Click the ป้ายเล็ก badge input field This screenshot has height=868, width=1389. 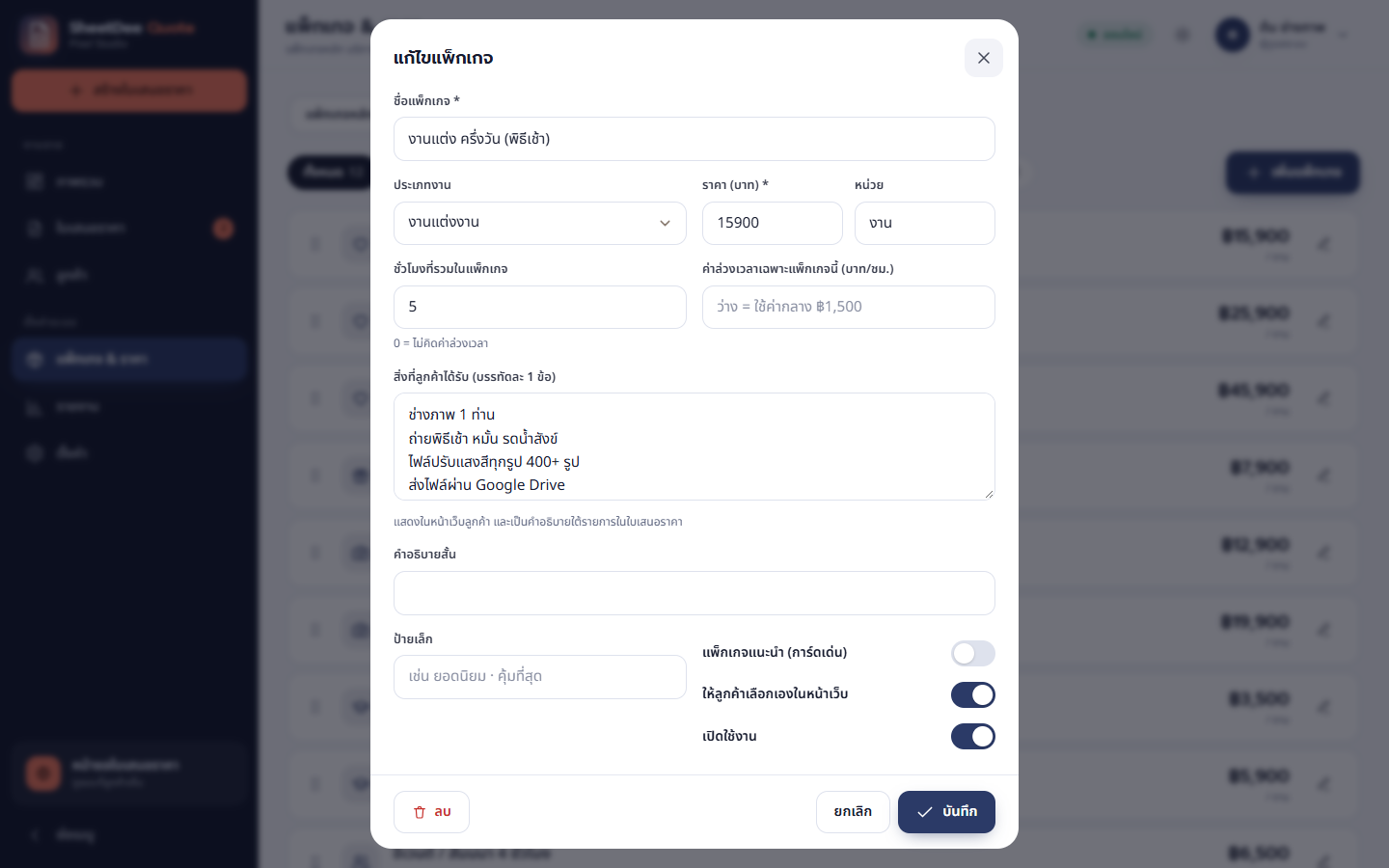(539, 677)
